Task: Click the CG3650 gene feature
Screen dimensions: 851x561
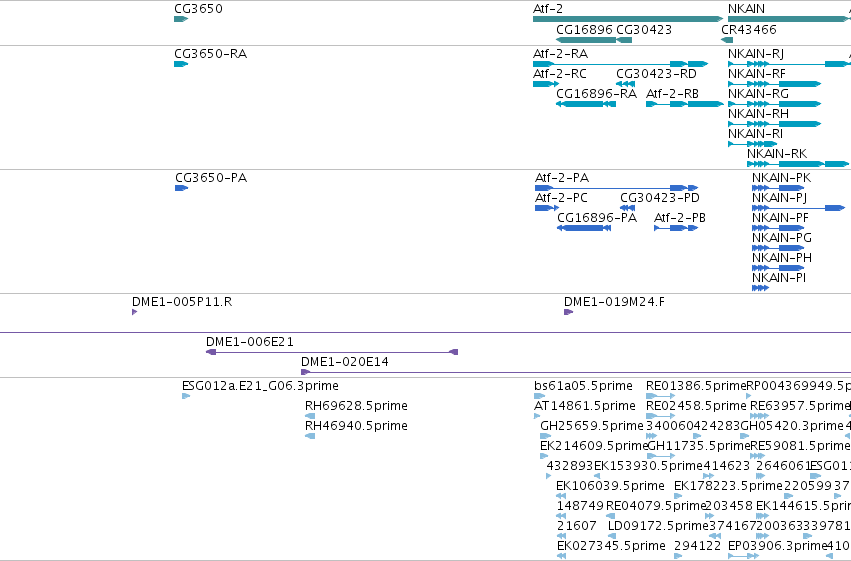Action: (x=181, y=19)
